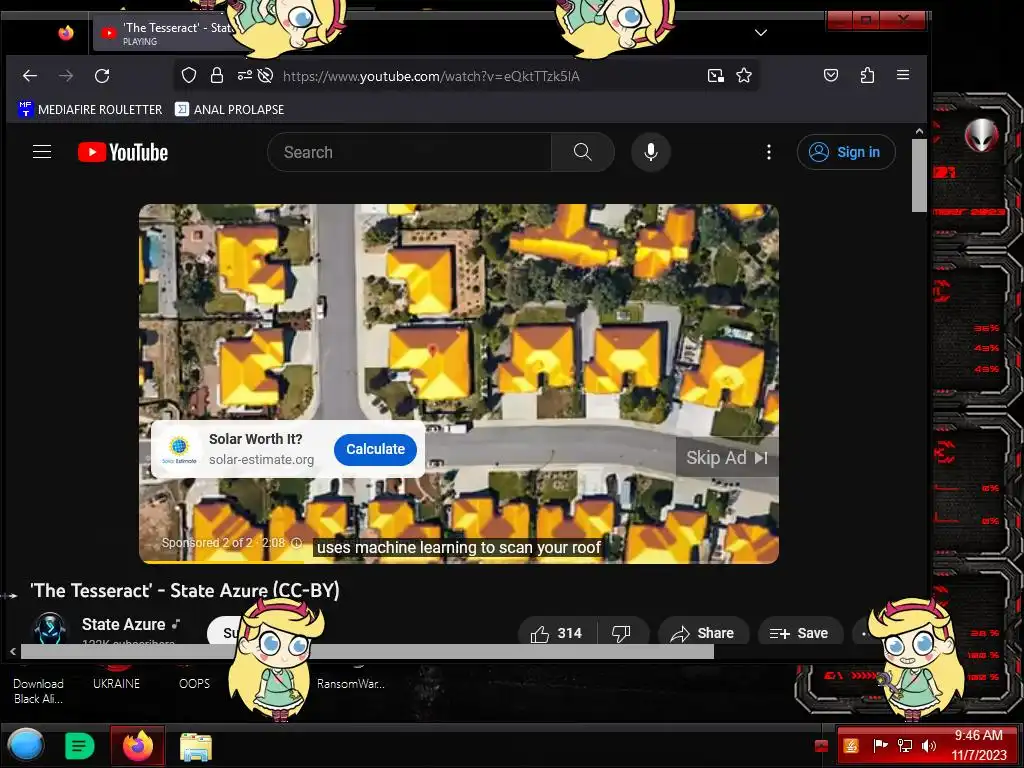Image resolution: width=1024 pixels, height=768 pixels.
Task: Open YouTube settings three-dot menu
Action: [x=769, y=152]
